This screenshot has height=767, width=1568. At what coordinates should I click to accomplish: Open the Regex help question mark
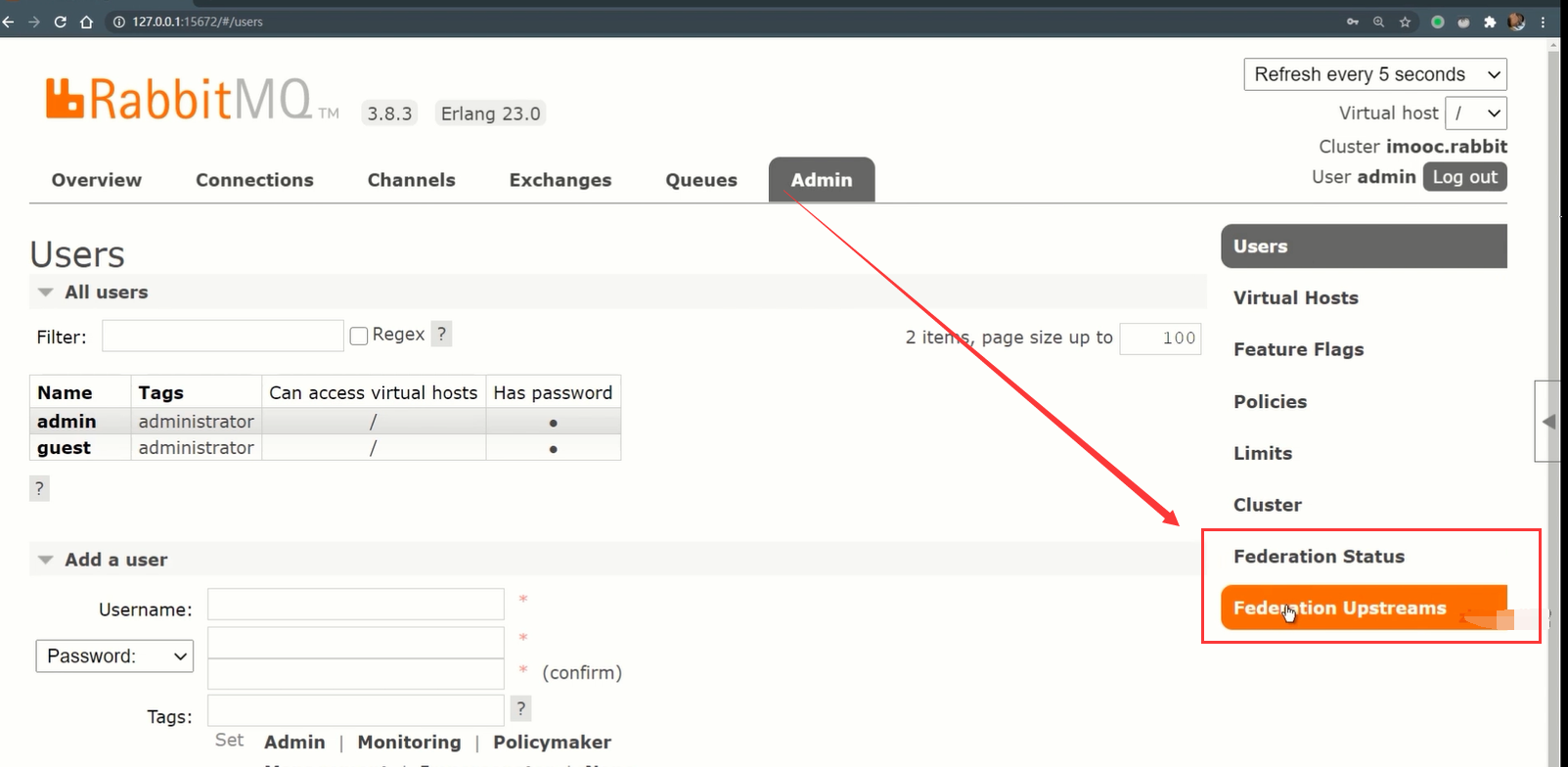pyautogui.click(x=442, y=334)
